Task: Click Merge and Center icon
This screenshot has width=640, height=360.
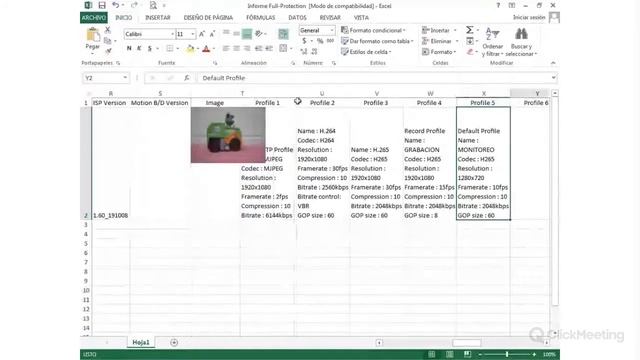Action: tap(283, 49)
